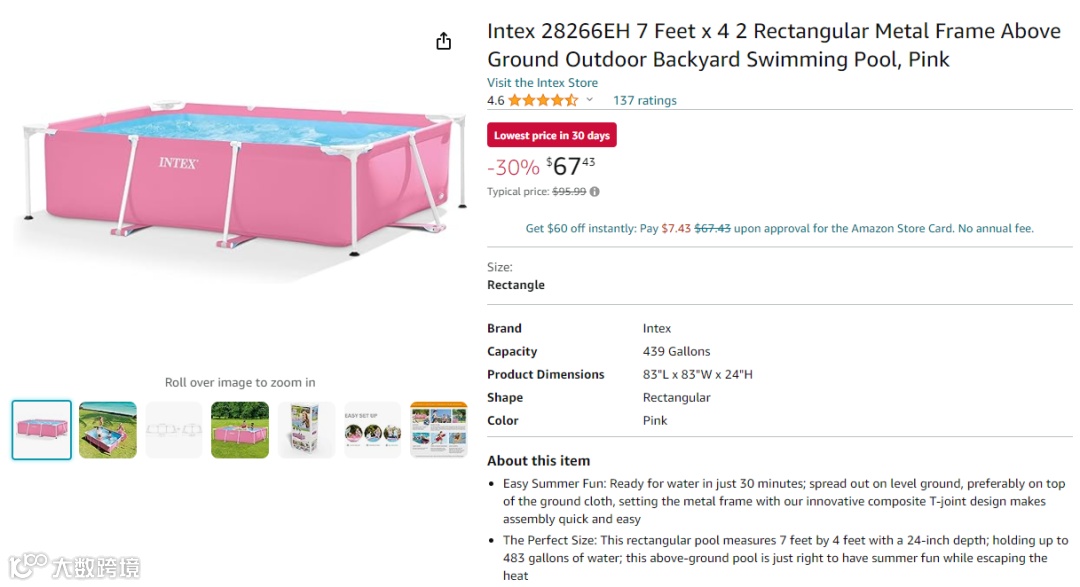Image resolution: width=1080 pixels, height=587 pixels.
Task: Click the Amazon Store Card offer link
Action: pyautogui.click(x=779, y=228)
